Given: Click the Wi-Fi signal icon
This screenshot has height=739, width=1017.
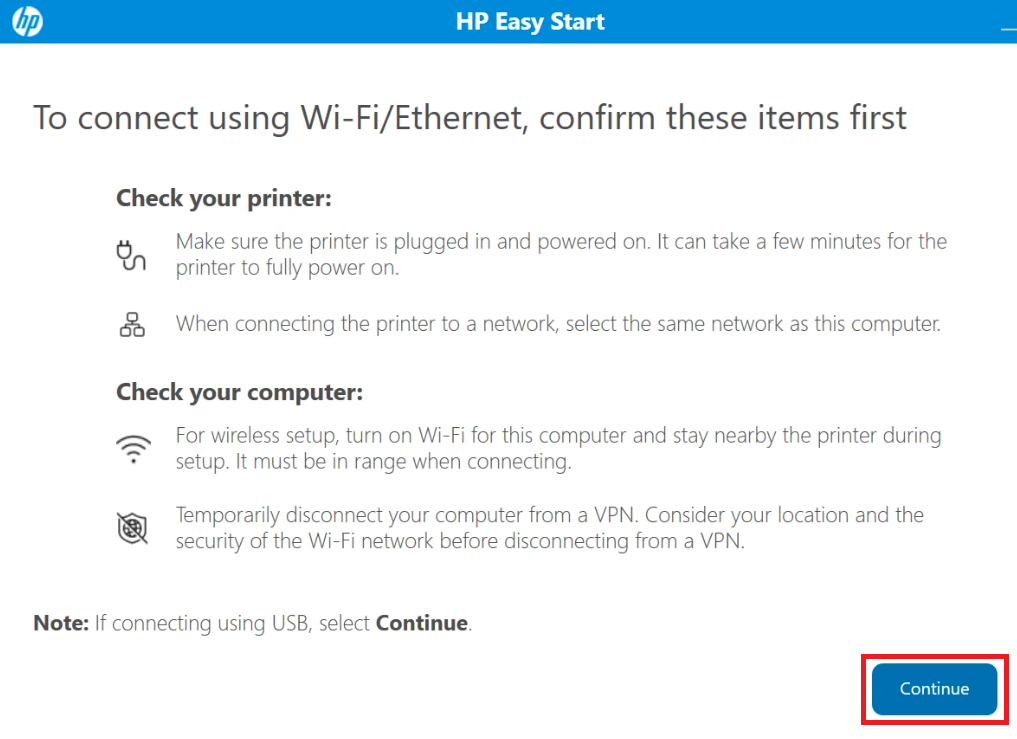Looking at the screenshot, I should [134, 448].
